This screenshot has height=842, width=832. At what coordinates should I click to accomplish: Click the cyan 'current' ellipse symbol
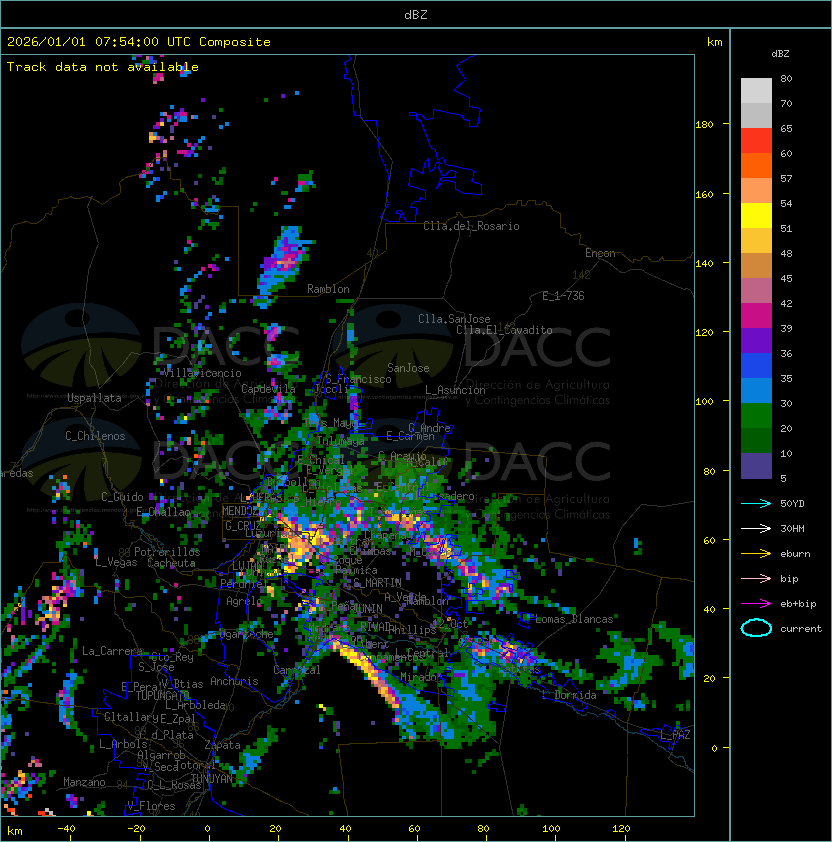[756, 628]
